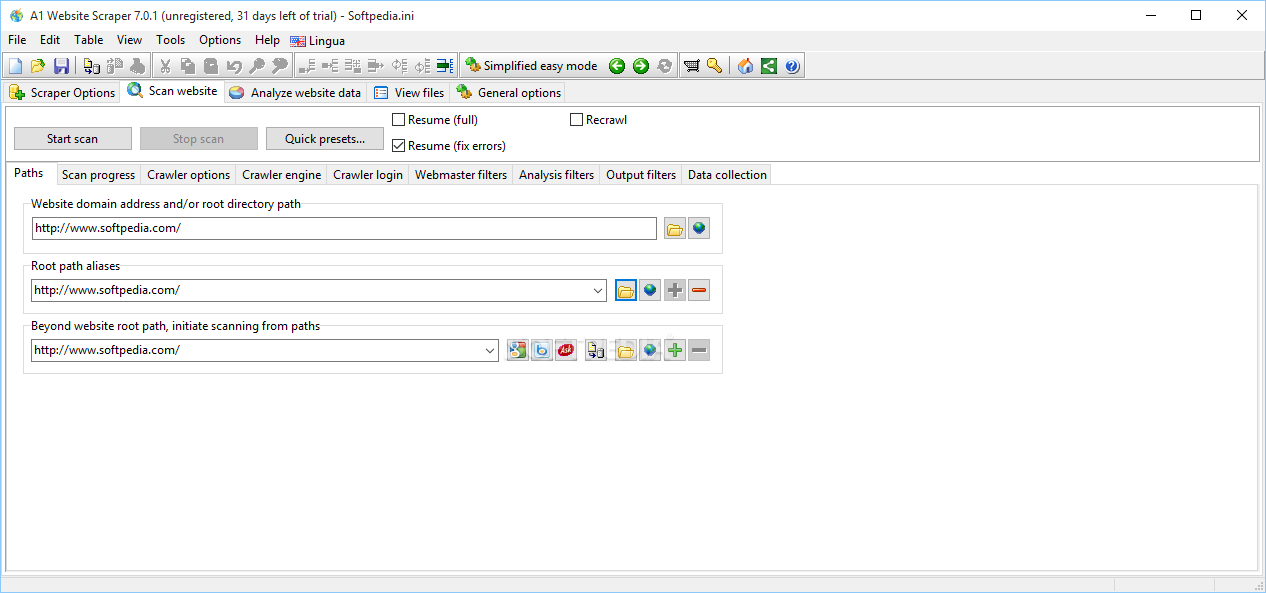1266x593 pixels.
Task: Open the Crawler login sub-tab
Action: (x=368, y=174)
